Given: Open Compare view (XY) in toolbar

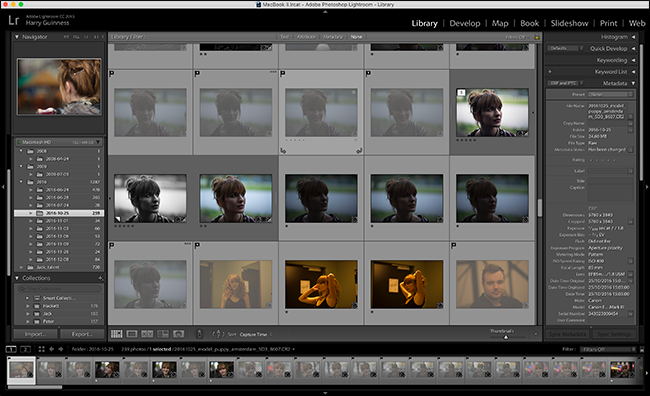Looking at the screenshot, I should click(147, 334).
